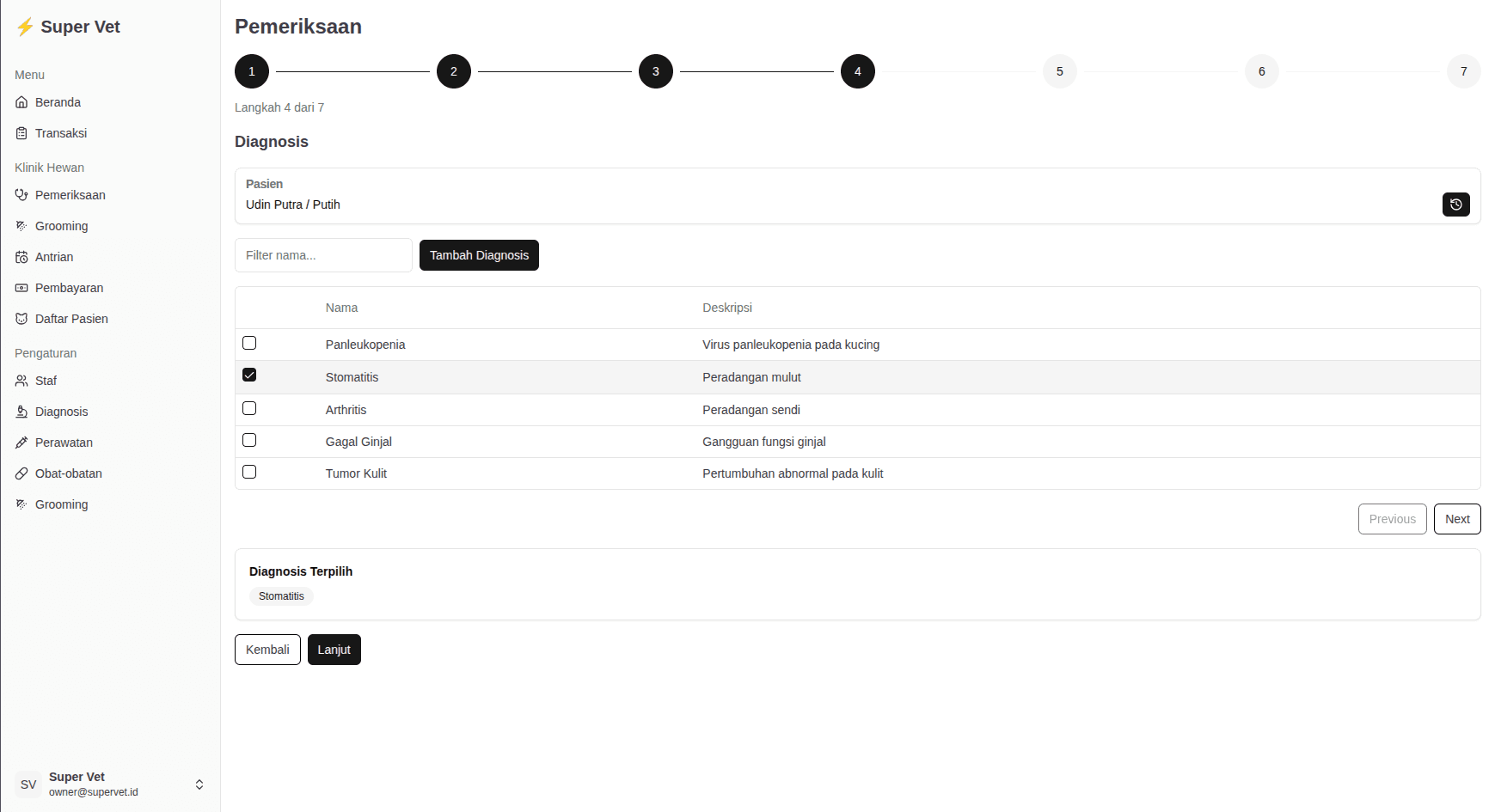This screenshot has width=1495, height=812.
Task: Select the Obat-obatan medicine icon
Action: [21, 473]
